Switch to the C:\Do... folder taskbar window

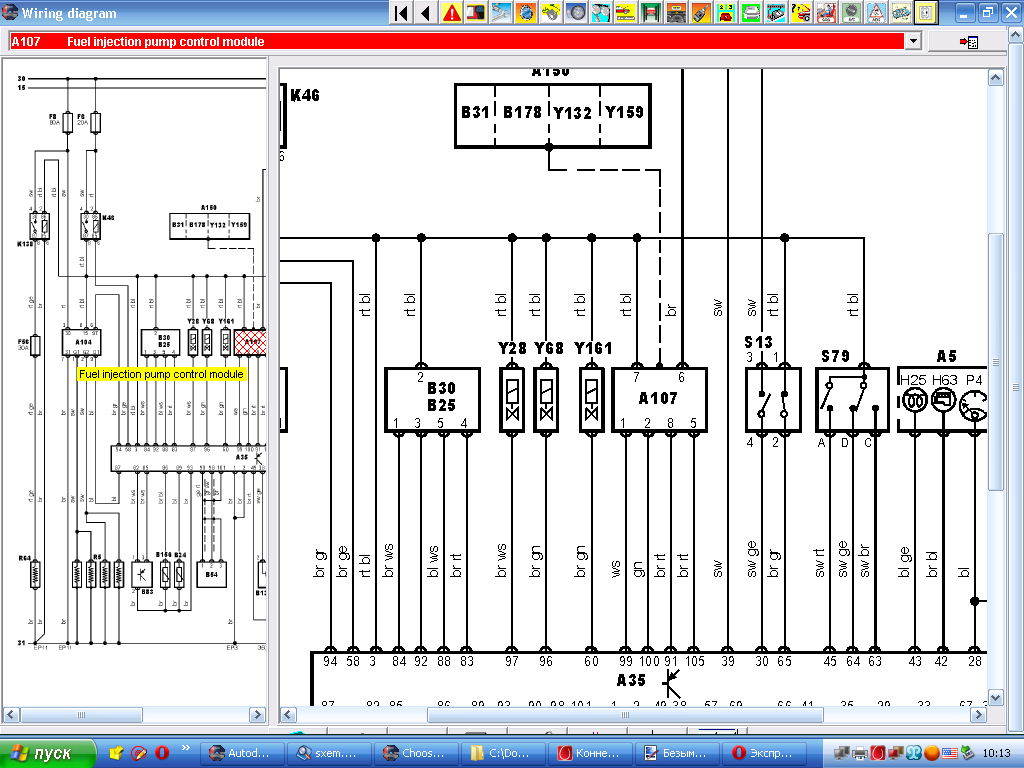coord(503,753)
